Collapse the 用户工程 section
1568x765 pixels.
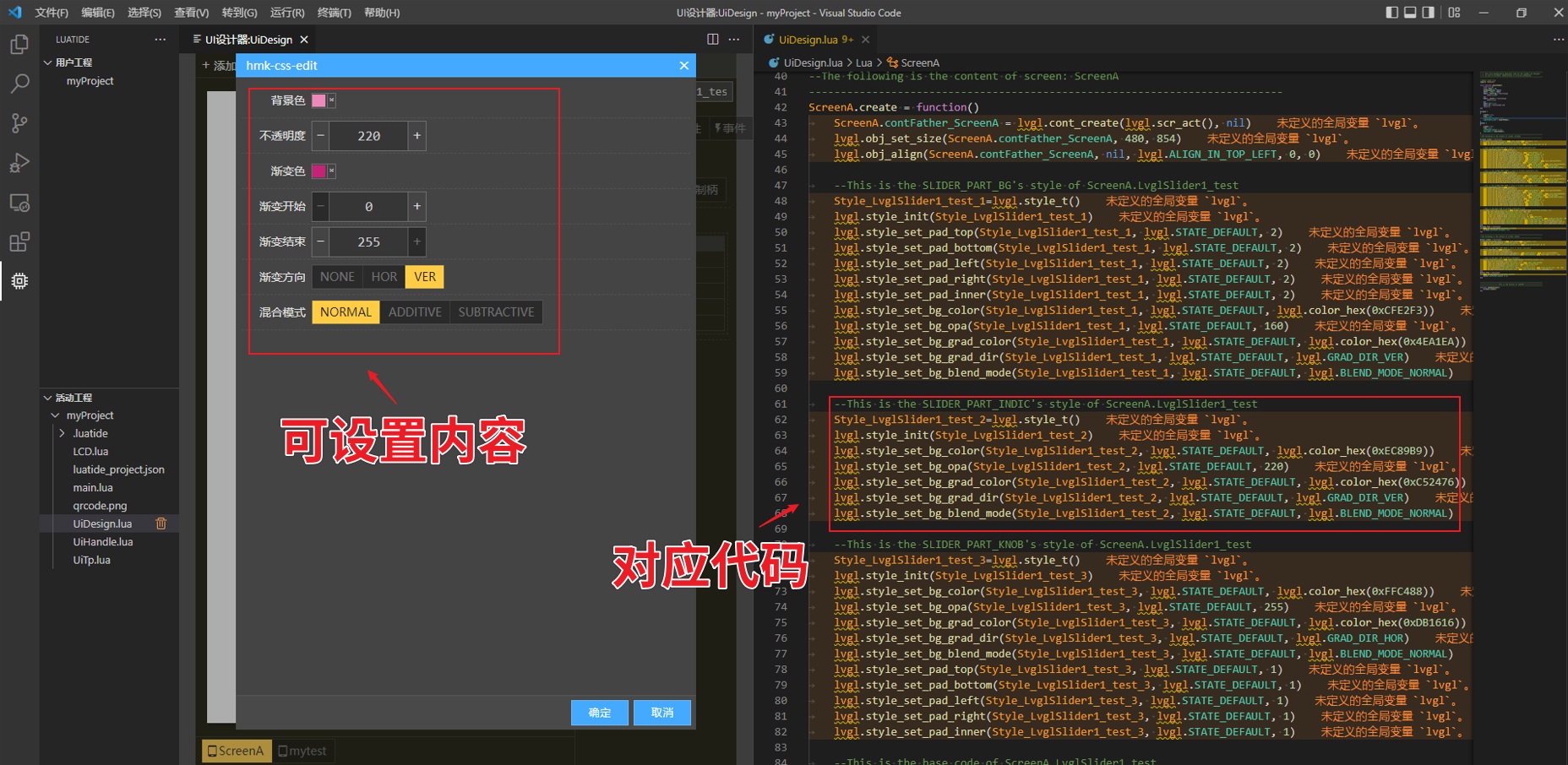48,62
